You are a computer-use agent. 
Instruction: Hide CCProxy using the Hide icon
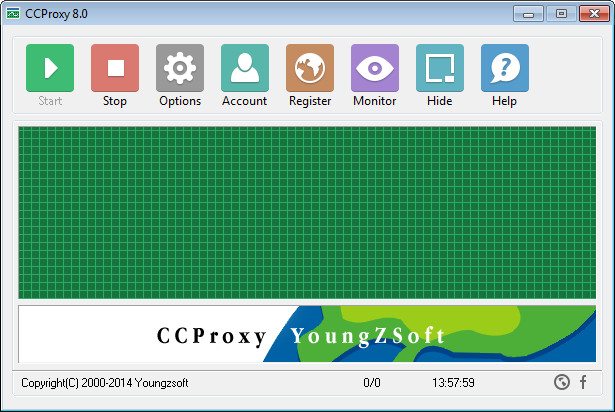pos(440,68)
